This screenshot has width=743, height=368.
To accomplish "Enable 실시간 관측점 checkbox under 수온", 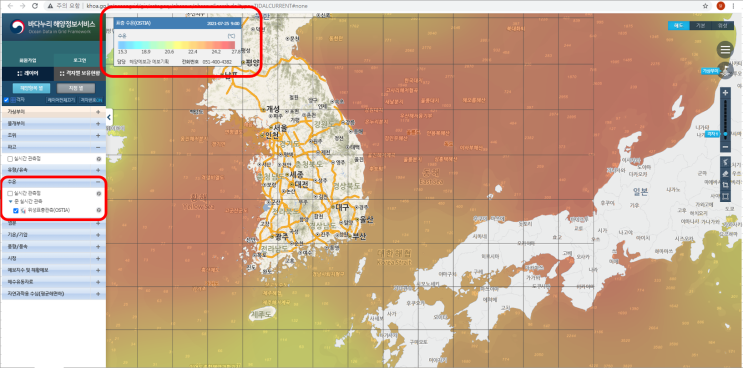I will point(10,194).
